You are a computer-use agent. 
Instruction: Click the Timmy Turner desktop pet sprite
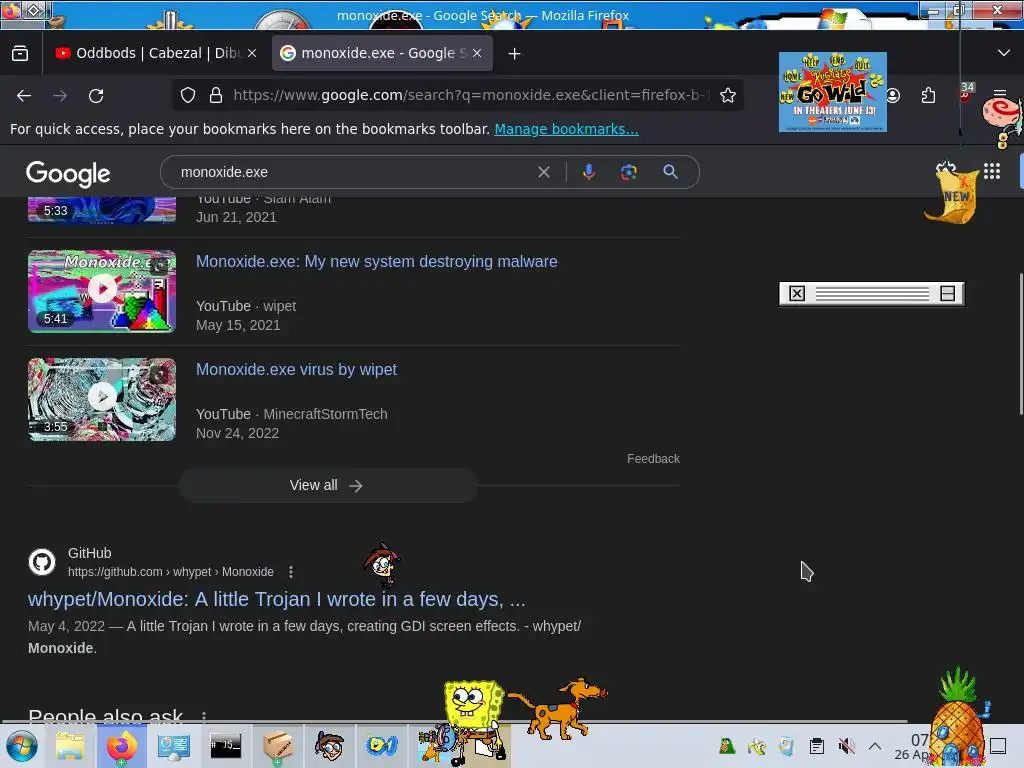(x=382, y=564)
